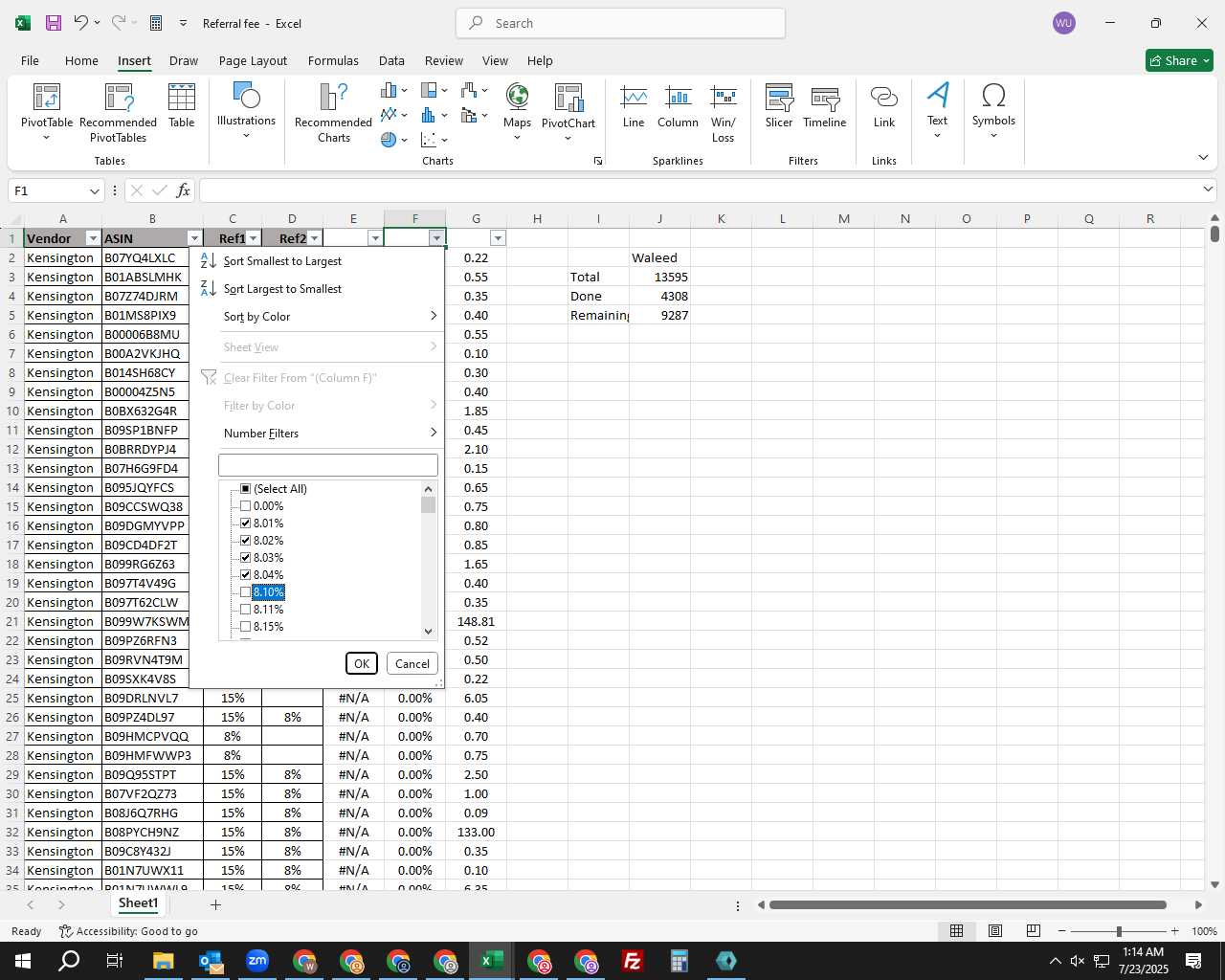Uncheck the 8.01% filter value
1225x980 pixels.
pyautogui.click(x=246, y=523)
